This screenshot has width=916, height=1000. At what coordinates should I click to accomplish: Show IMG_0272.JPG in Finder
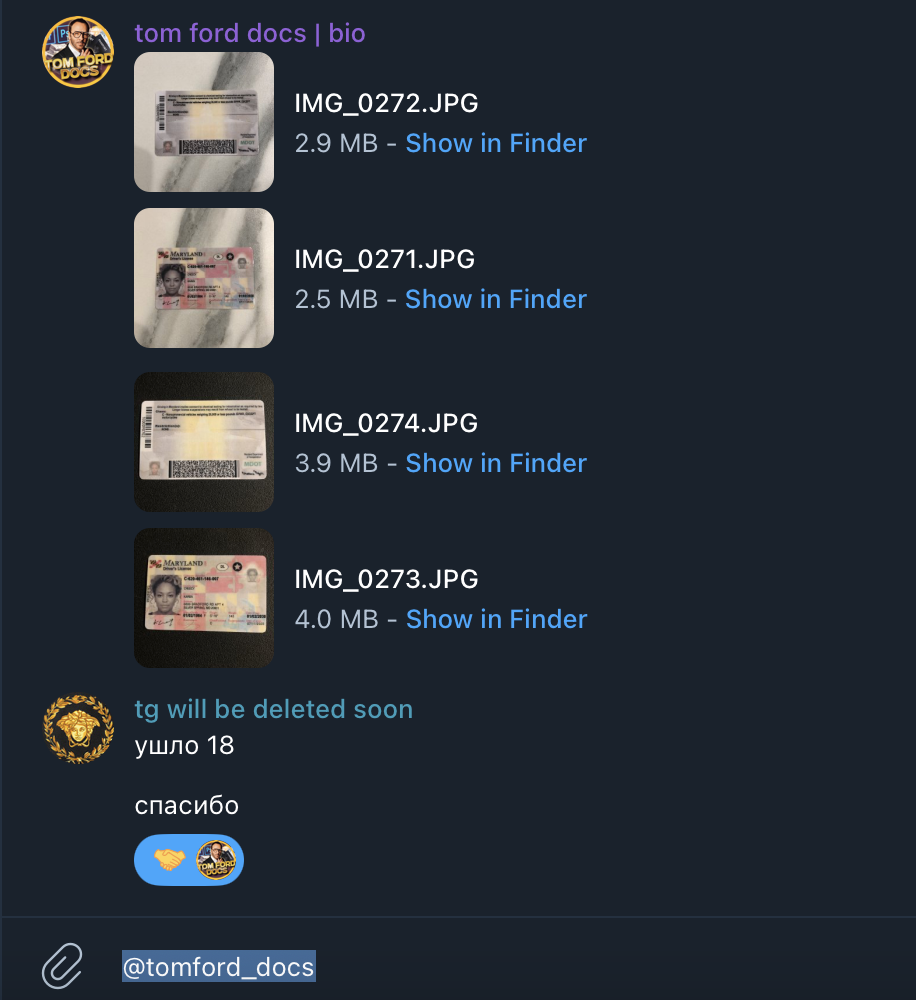pyautogui.click(x=496, y=143)
